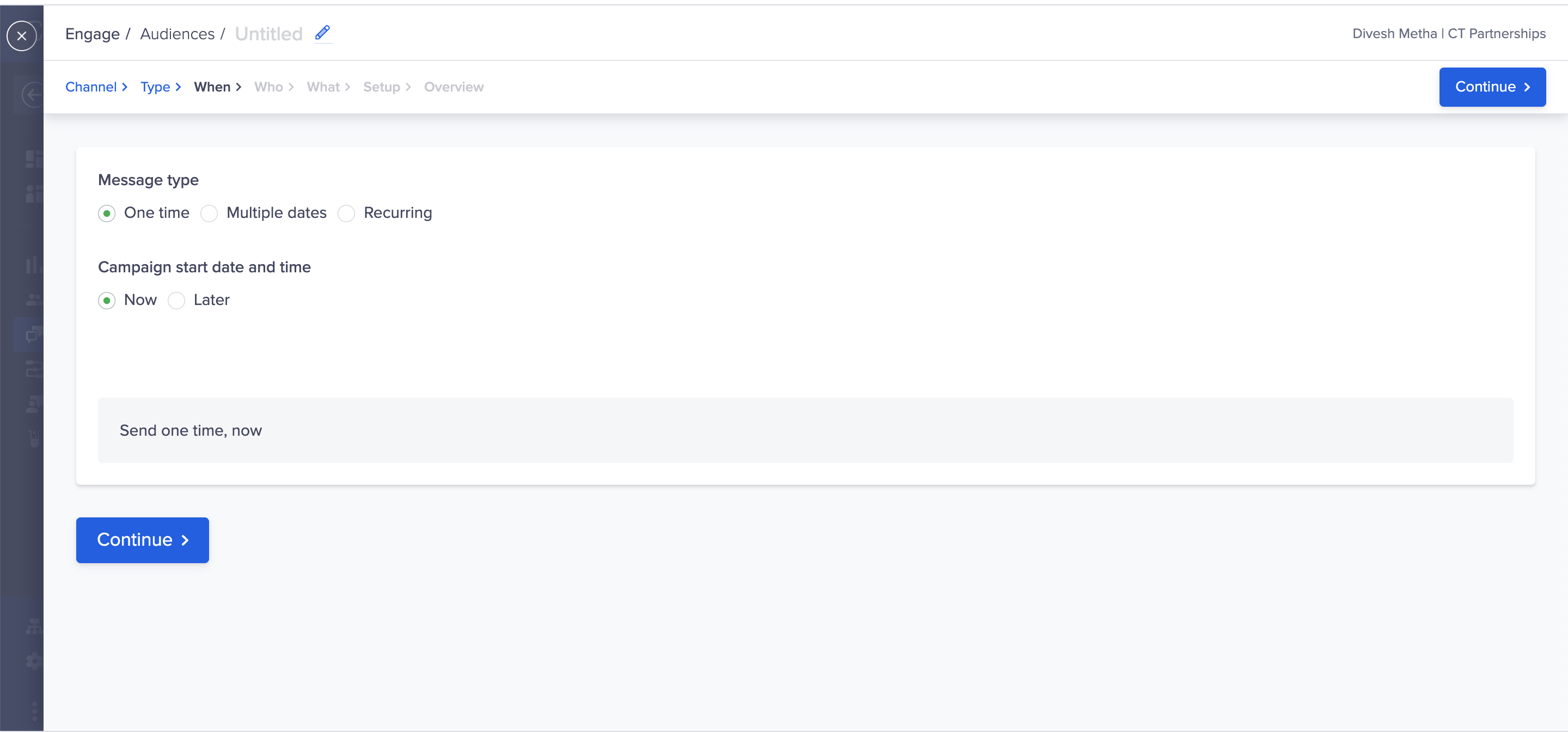Open the Overview step
Viewport: 1568px width, 732px height.
[454, 87]
